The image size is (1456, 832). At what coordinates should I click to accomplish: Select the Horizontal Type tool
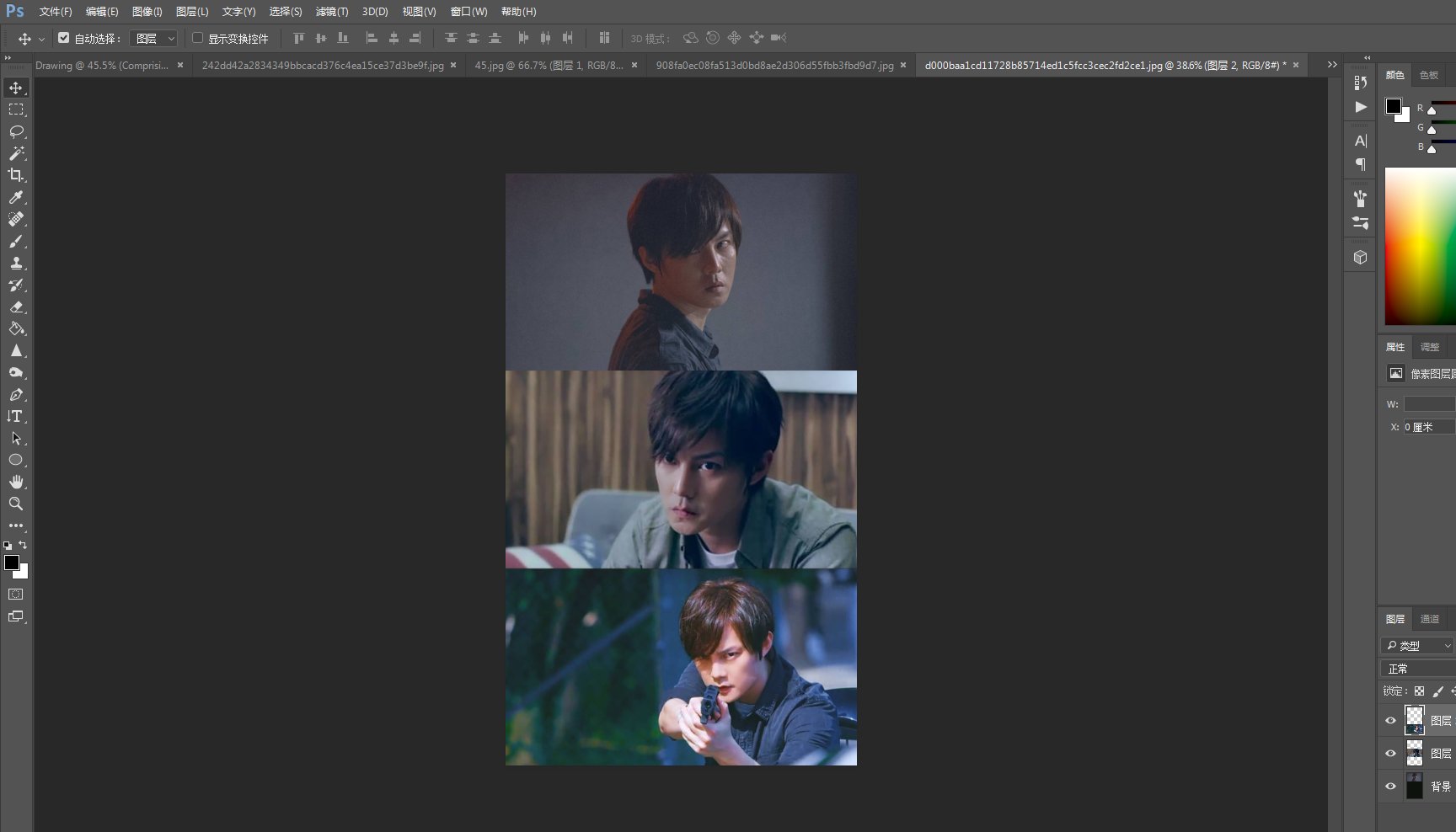pos(16,416)
